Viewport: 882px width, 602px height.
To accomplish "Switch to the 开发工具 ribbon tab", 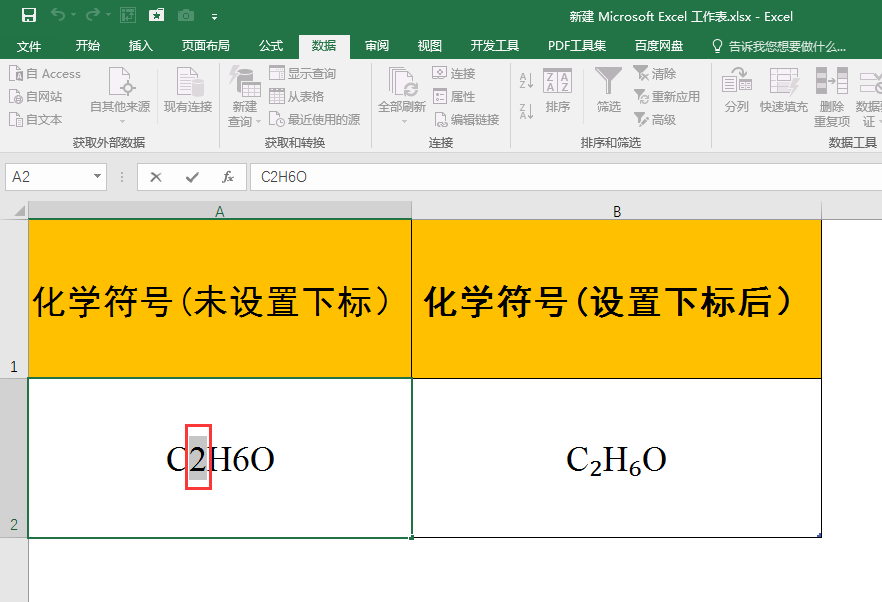I will 494,46.
